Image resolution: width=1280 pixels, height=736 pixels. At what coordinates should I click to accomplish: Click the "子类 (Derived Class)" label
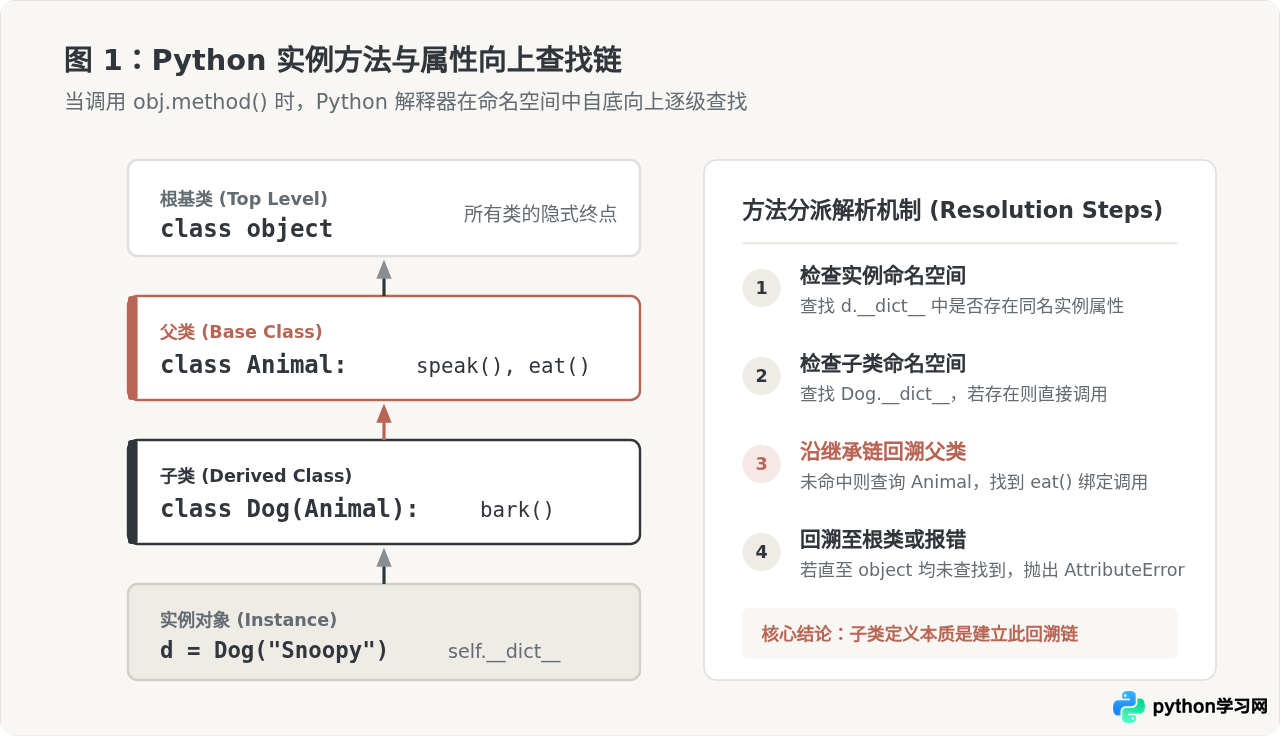[x=256, y=476]
